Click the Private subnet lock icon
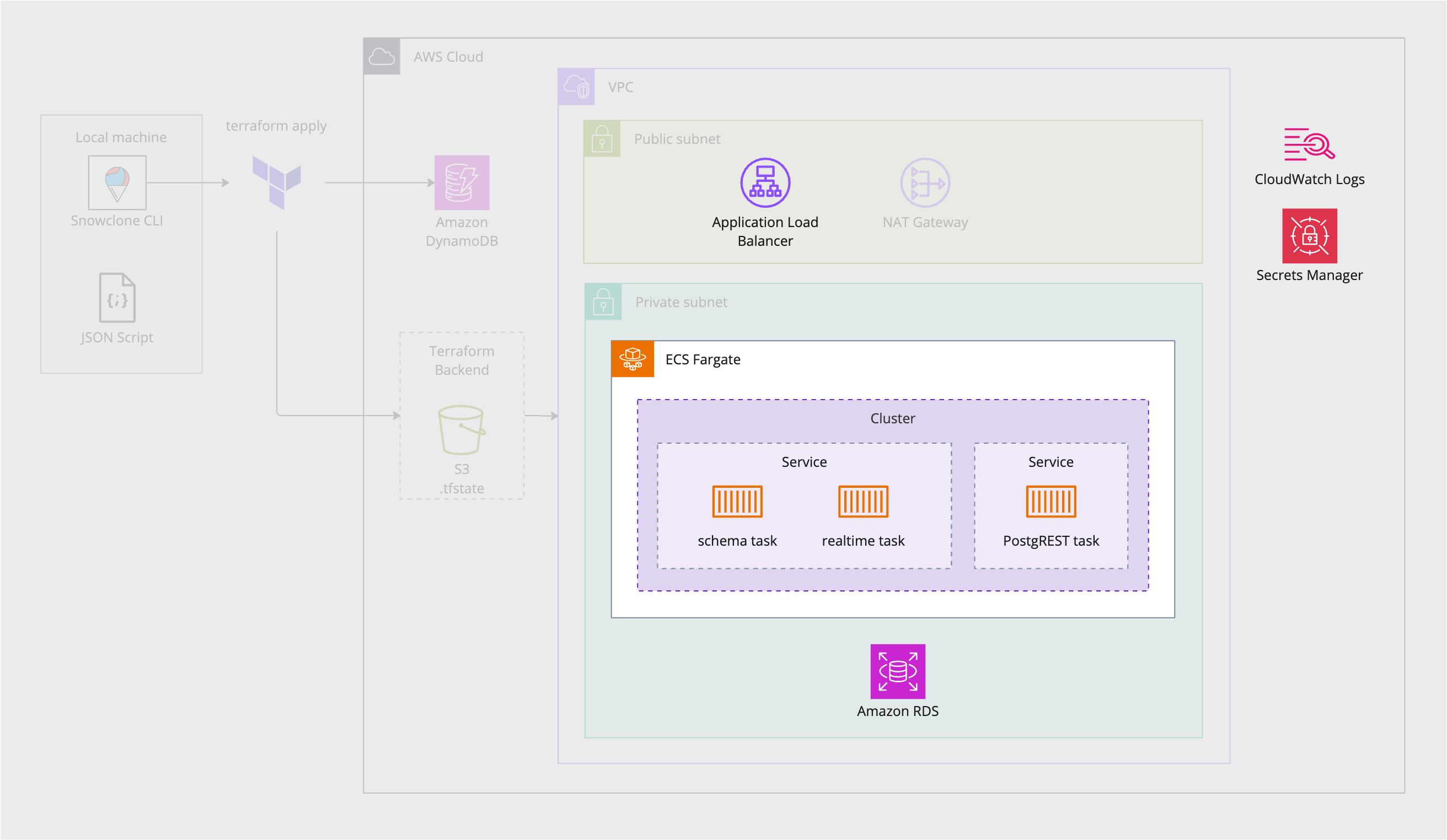This screenshot has height=840, width=1447. [603, 302]
